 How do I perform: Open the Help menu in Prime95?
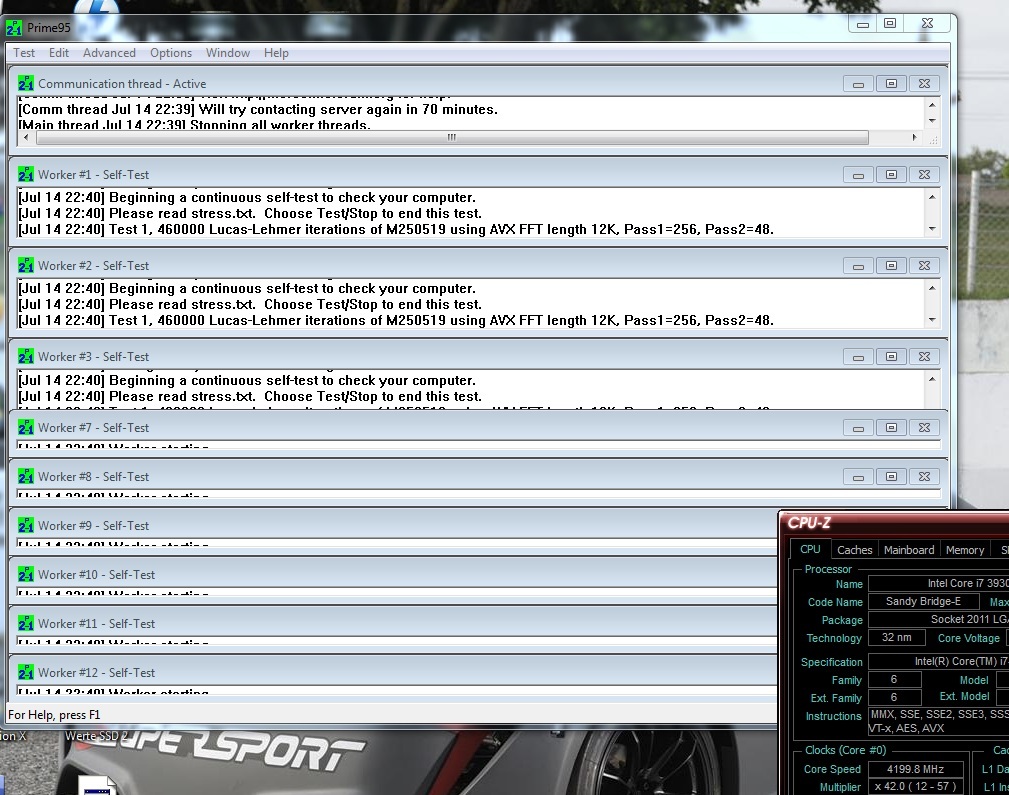(276, 53)
